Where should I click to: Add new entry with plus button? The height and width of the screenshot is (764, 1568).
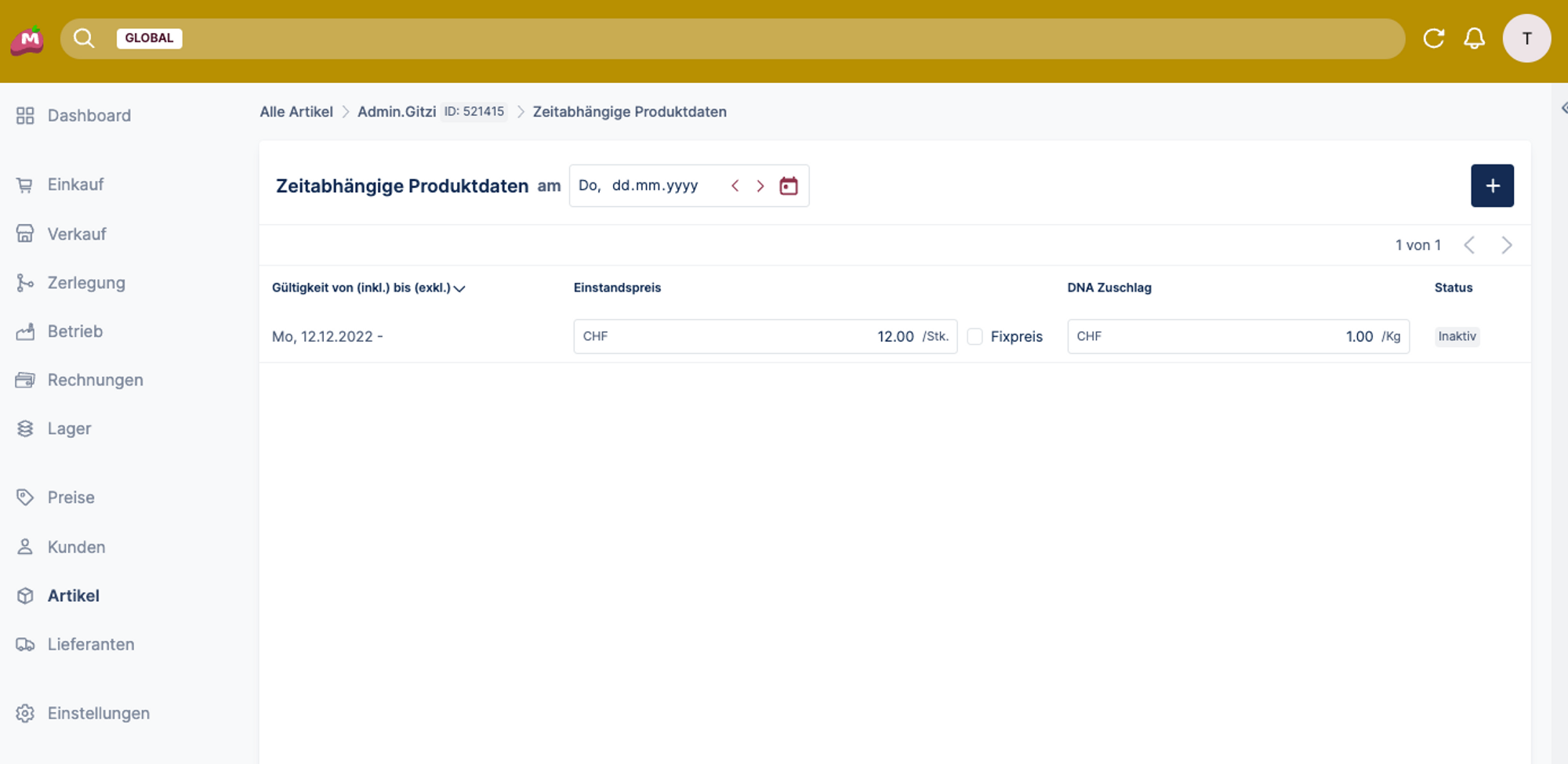coord(1491,186)
